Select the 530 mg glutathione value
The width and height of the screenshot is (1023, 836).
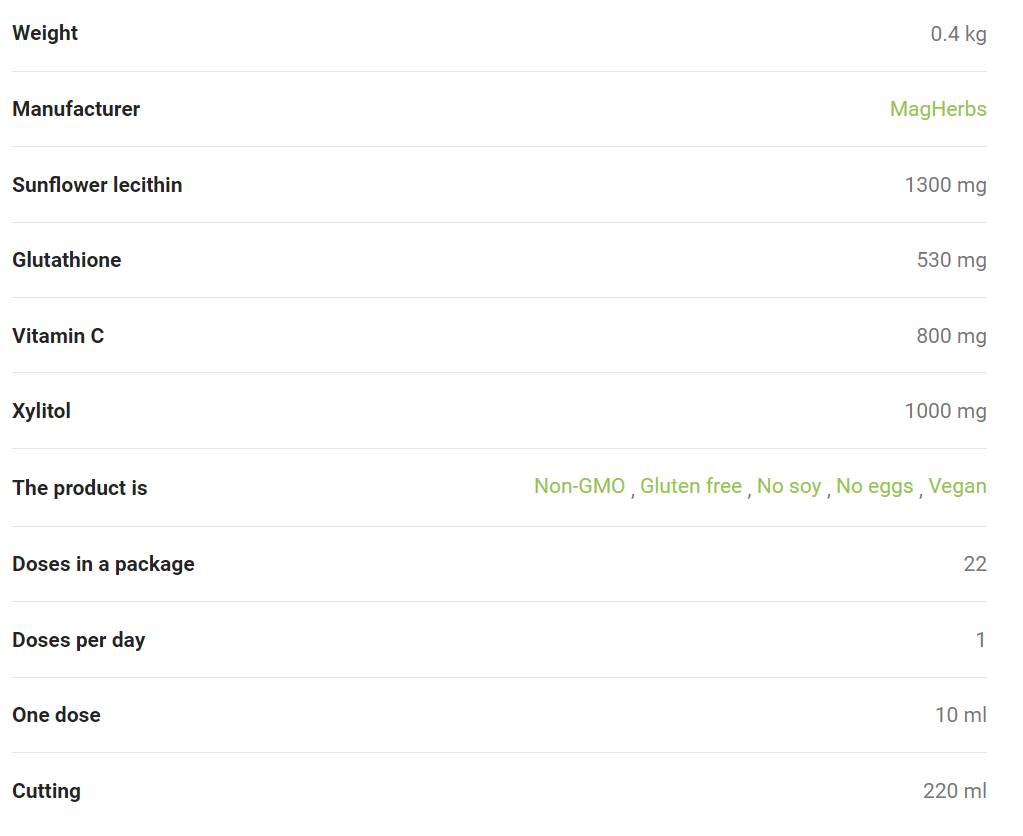951,260
